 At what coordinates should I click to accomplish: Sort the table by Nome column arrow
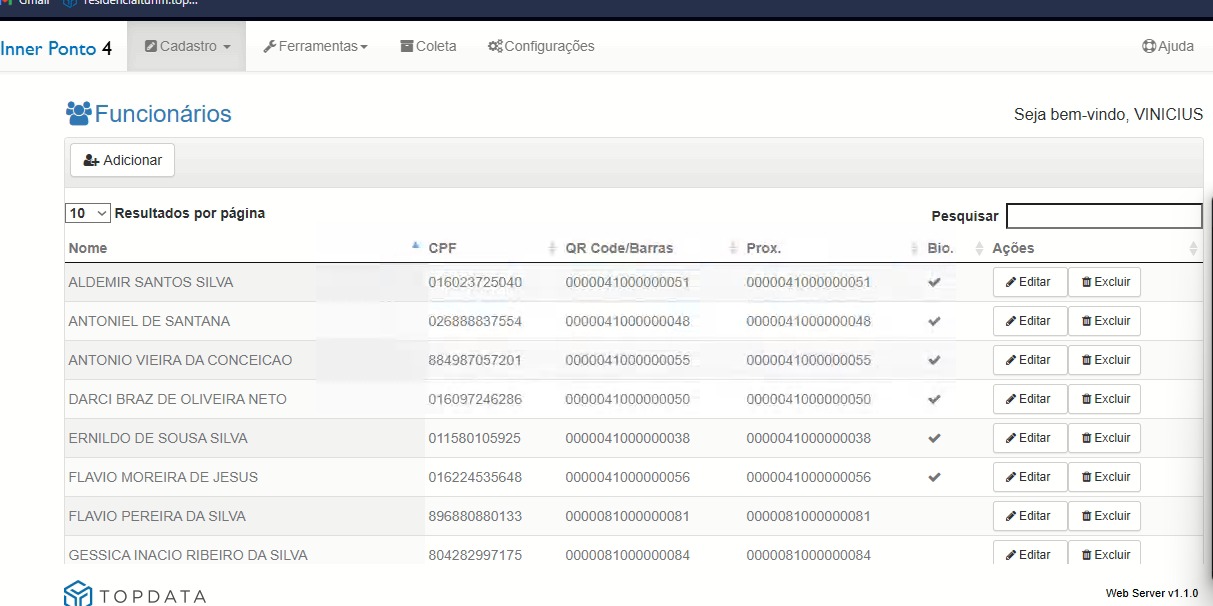pos(416,246)
